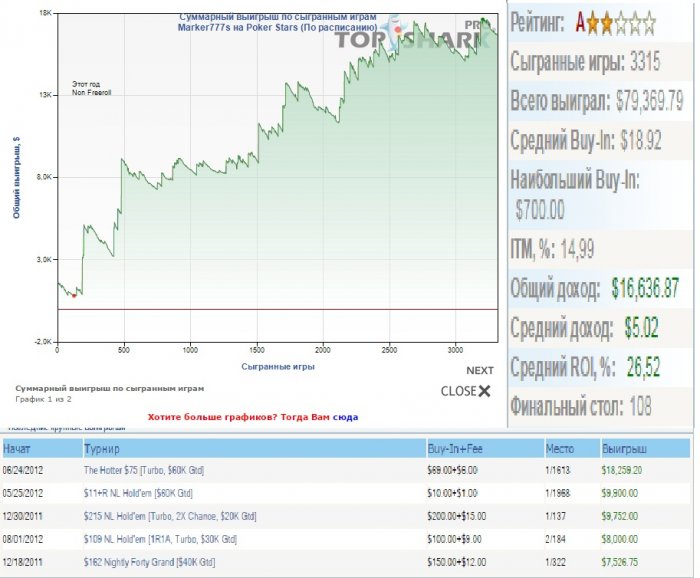This screenshot has width=700, height=578.
Task: Click the Средний доход $5.02 stat
Action: (x=584, y=328)
